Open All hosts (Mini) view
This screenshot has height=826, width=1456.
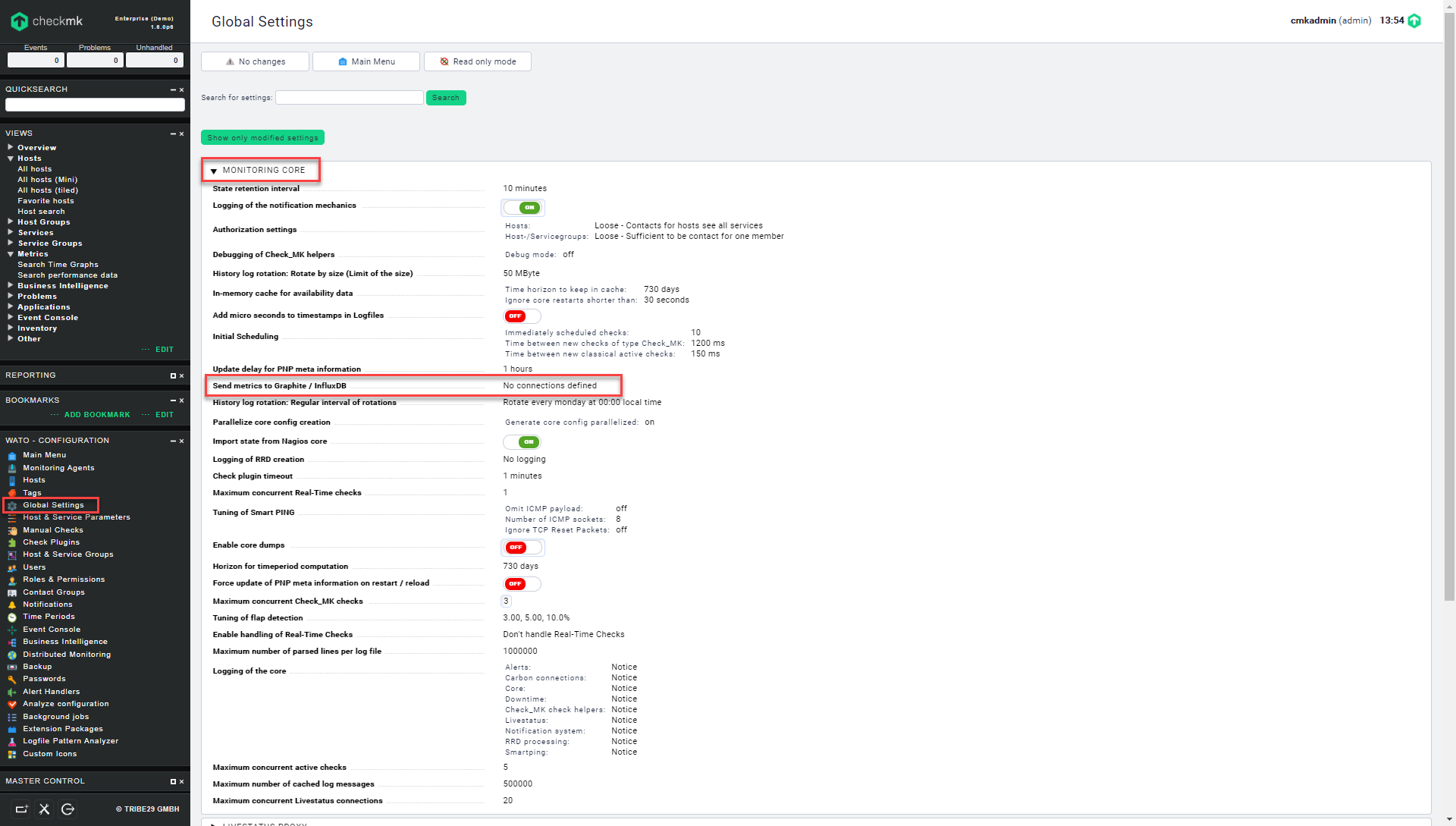(x=47, y=180)
